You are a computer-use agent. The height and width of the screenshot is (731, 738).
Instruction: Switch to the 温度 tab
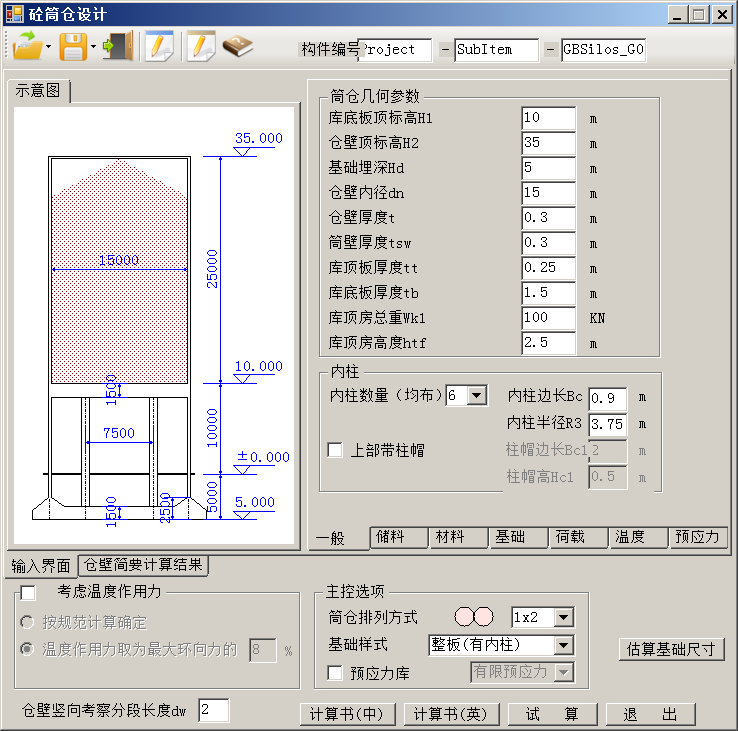coord(638,537)
